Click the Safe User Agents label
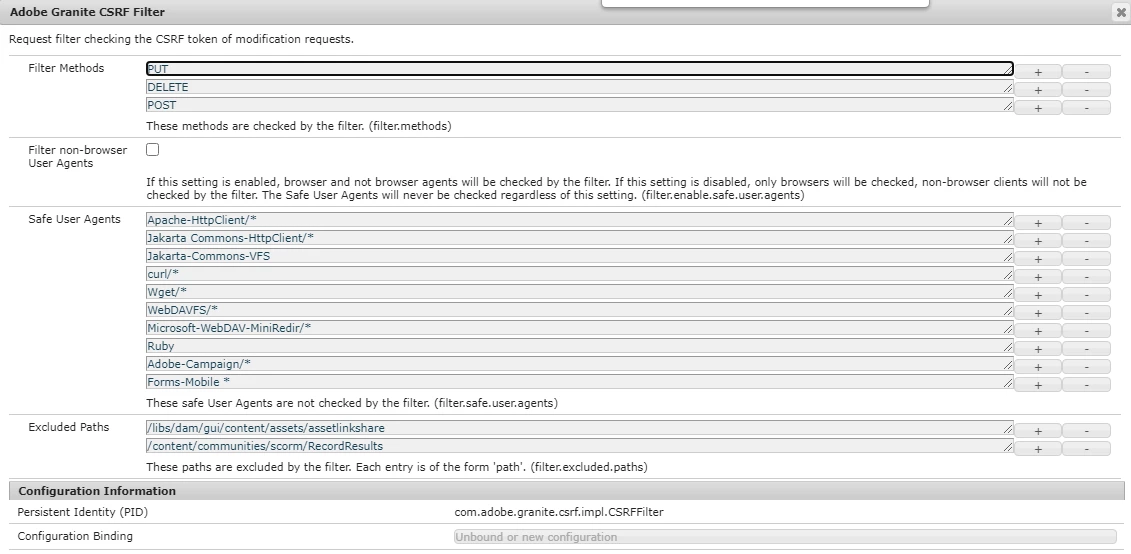The height and width of the screenshot is (554, 1131). tap(74, 219)
